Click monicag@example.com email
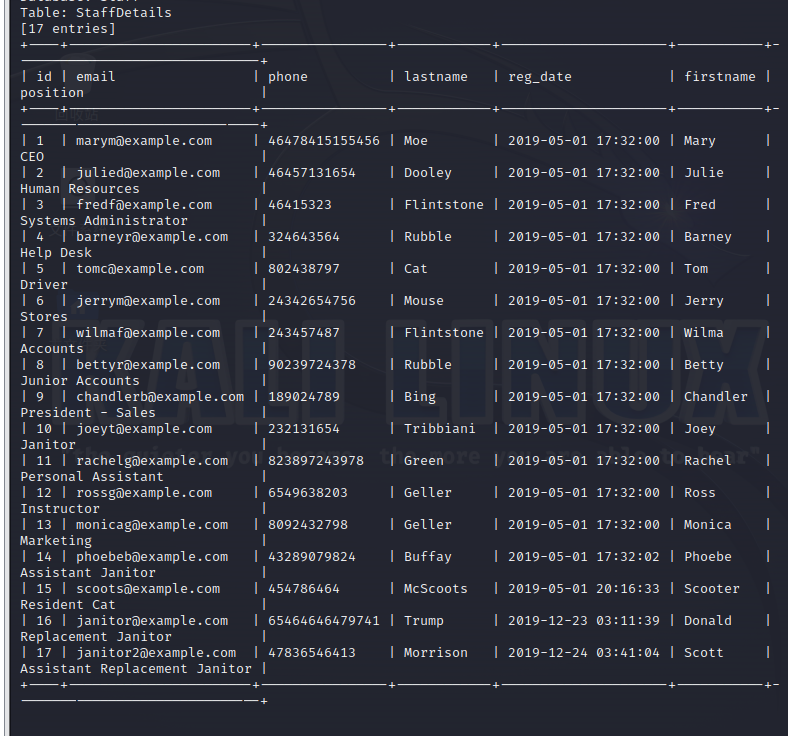788x736 pixels. click(152, 525)
